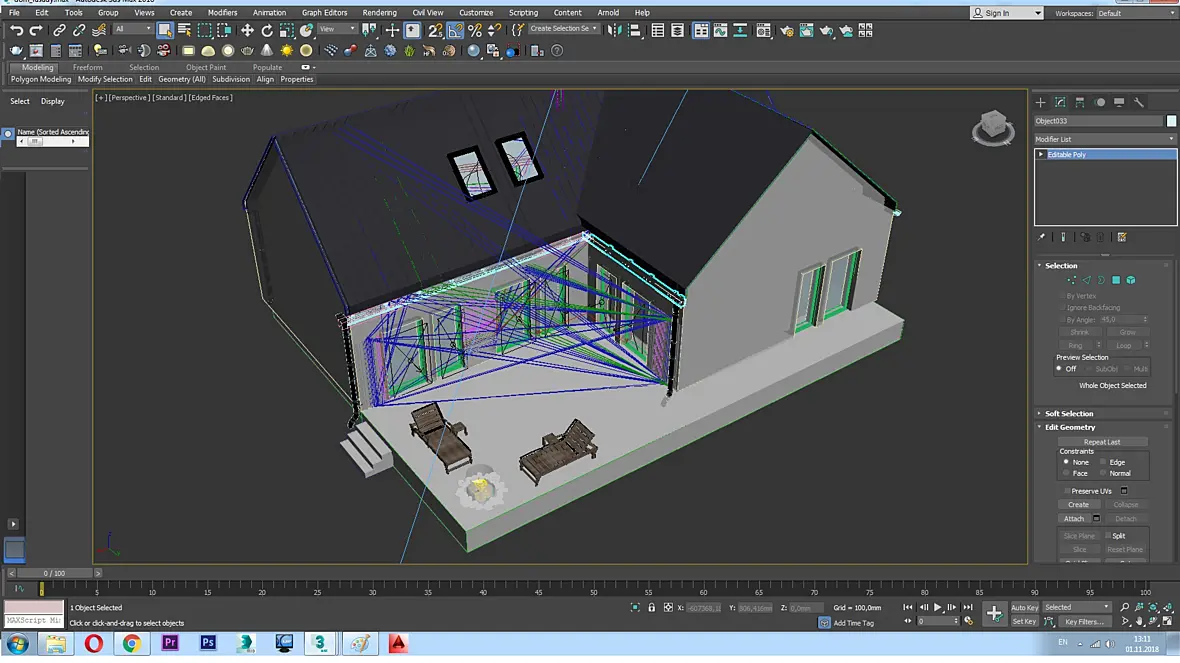
Task: Select Element sub-object level icon
Action: point(1131,280)
